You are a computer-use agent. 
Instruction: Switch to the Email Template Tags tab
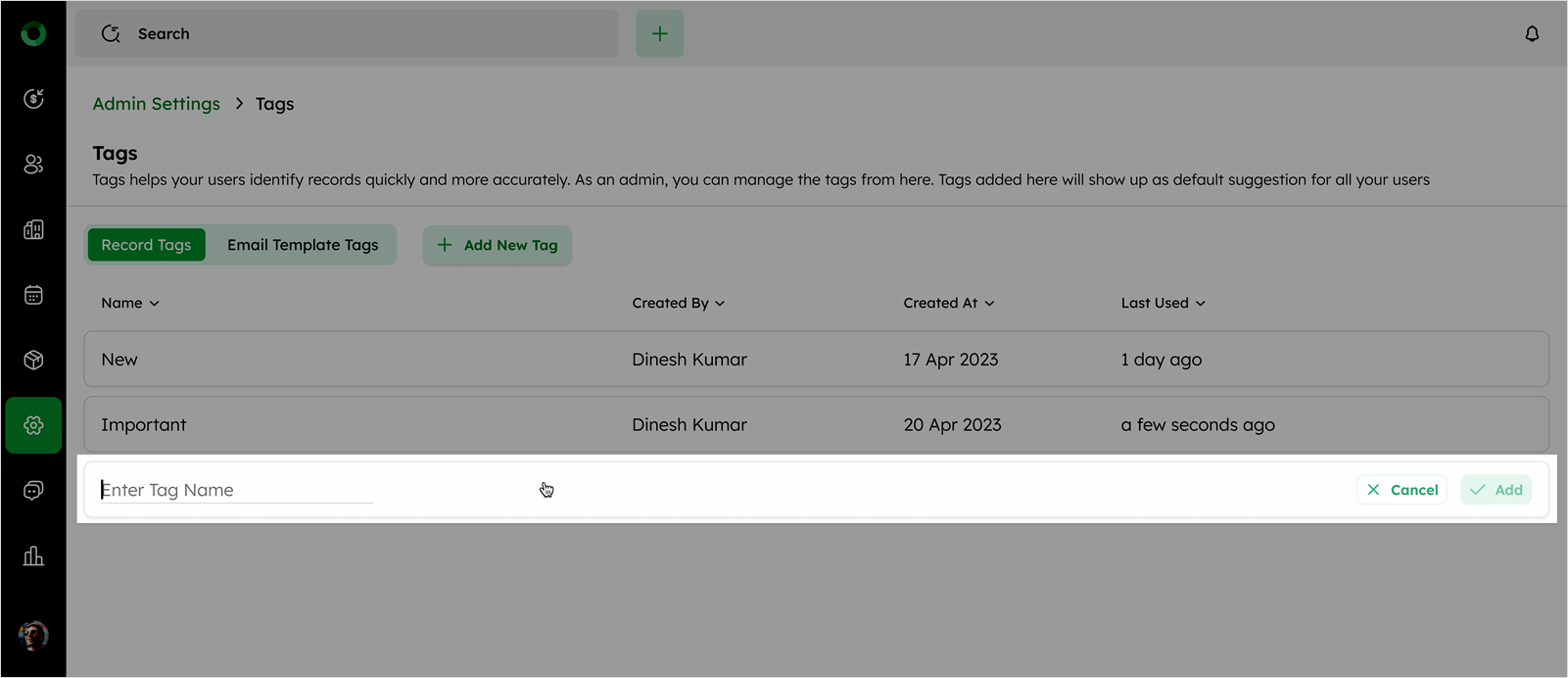click(x=303, y=245)
